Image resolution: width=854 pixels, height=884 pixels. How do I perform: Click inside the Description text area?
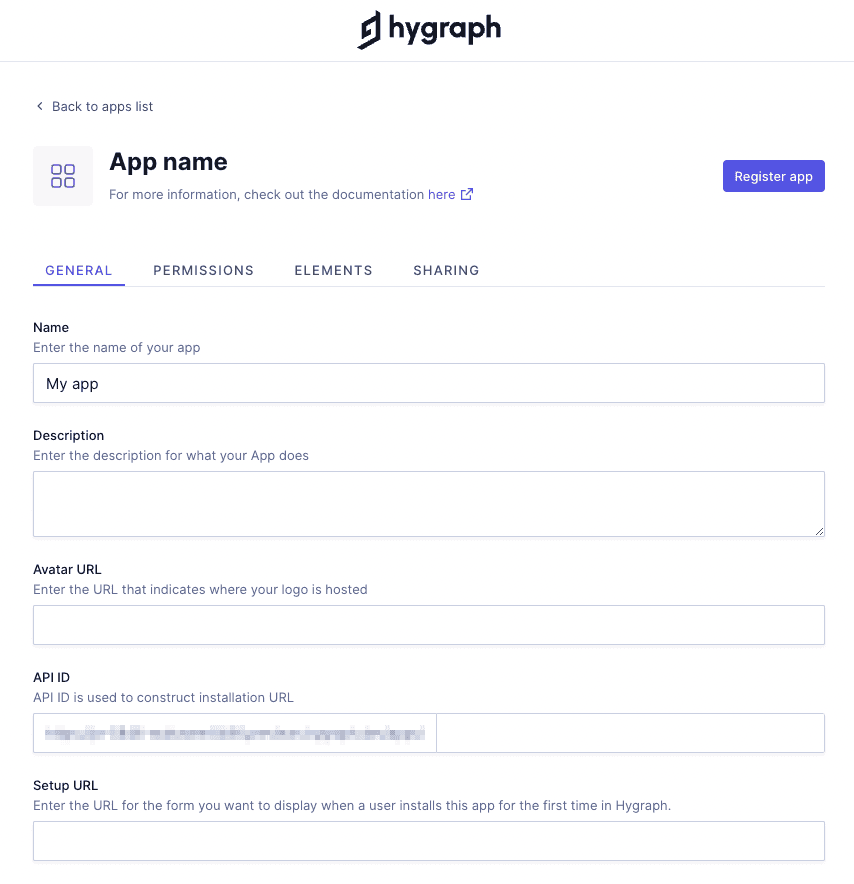(x=428, y=503)
